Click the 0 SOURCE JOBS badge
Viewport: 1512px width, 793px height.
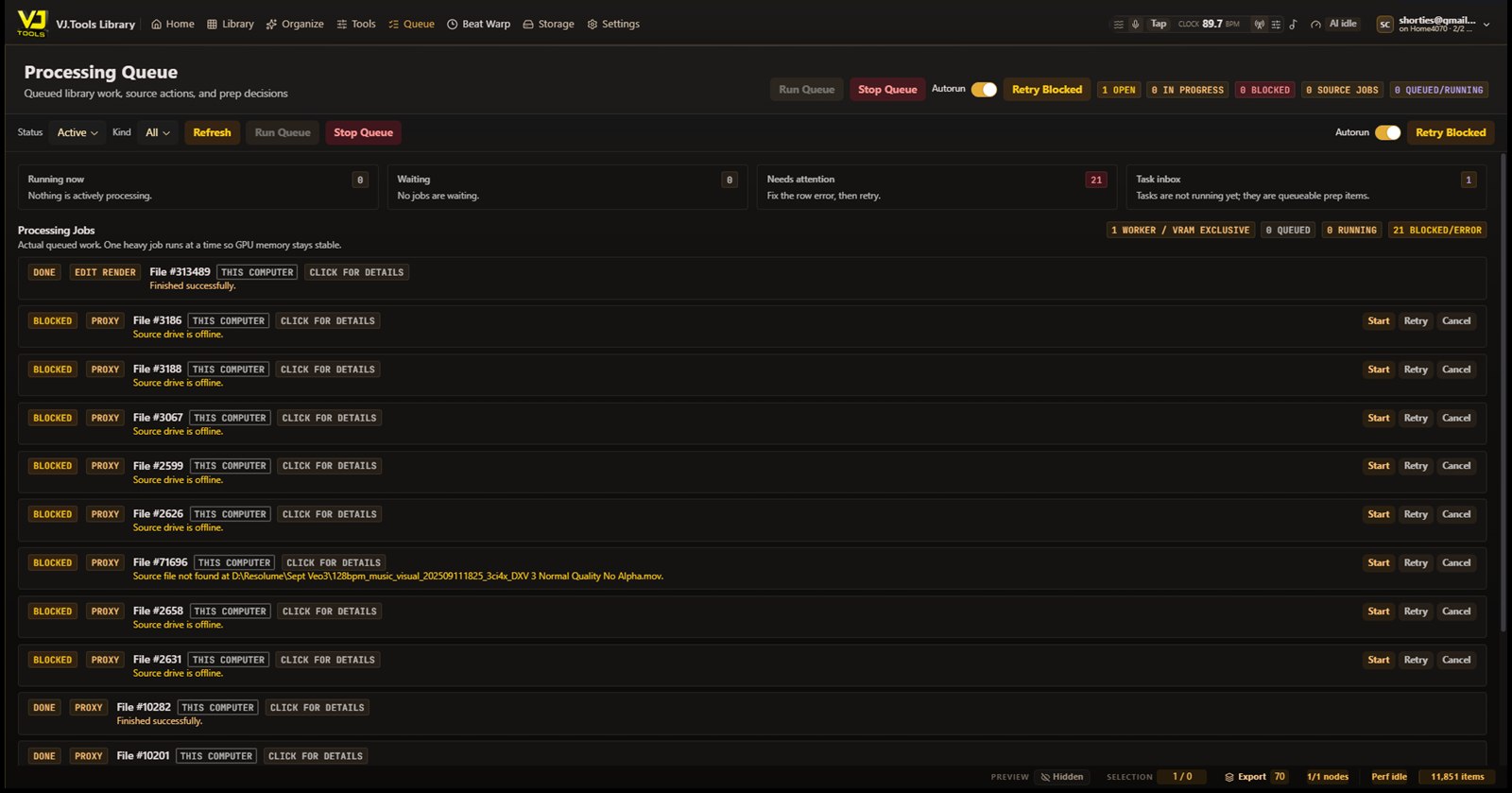pyautogui.click(x=1342, y=91)
